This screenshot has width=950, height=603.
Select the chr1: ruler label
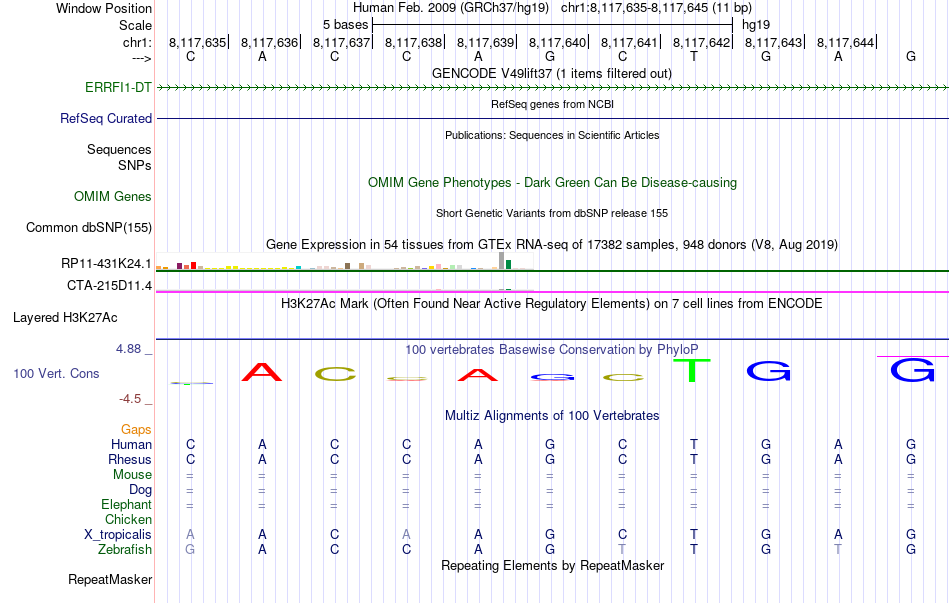[x=138, y=42]
